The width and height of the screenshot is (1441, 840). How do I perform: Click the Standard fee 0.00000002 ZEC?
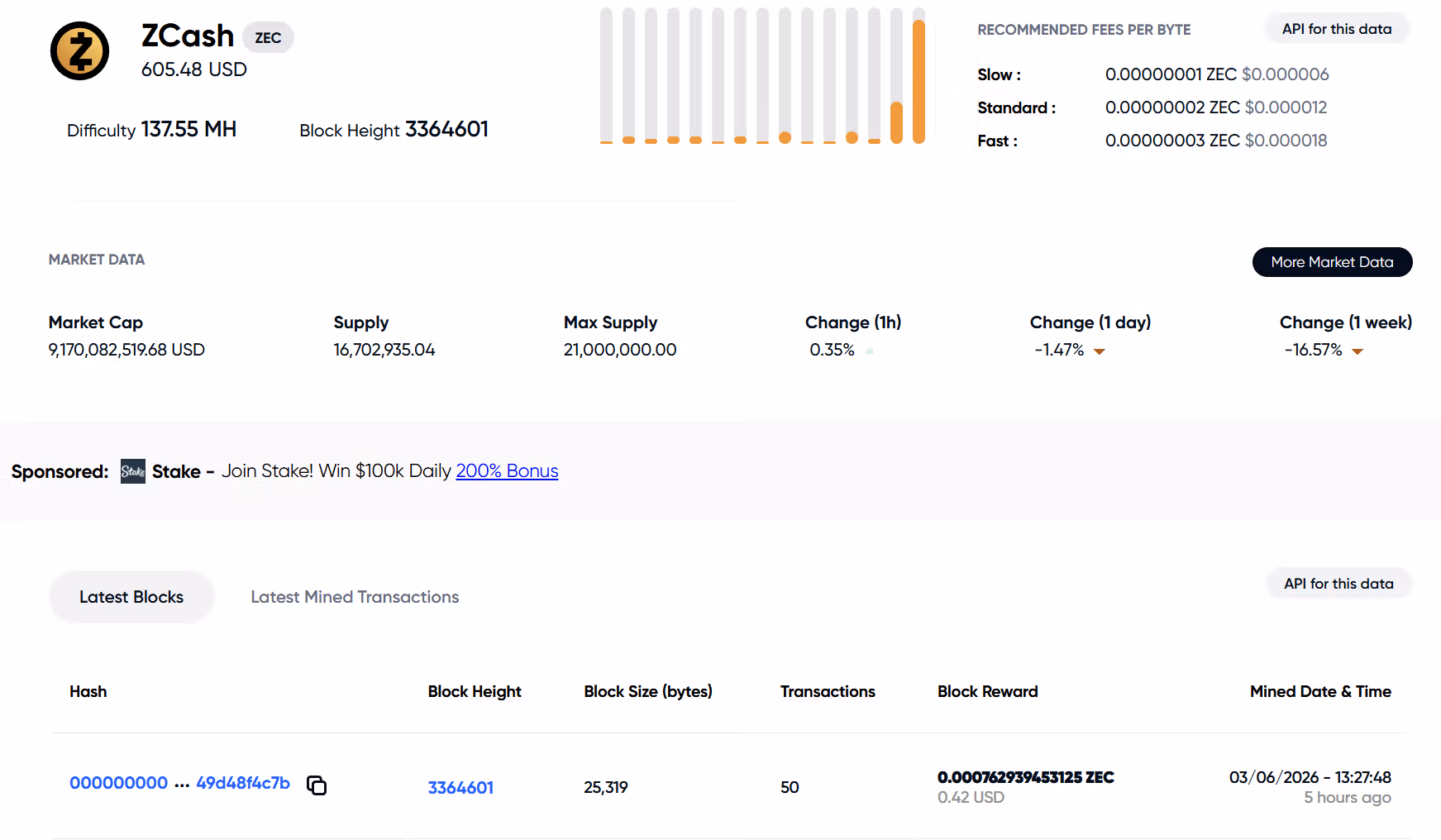(1172, 107)
